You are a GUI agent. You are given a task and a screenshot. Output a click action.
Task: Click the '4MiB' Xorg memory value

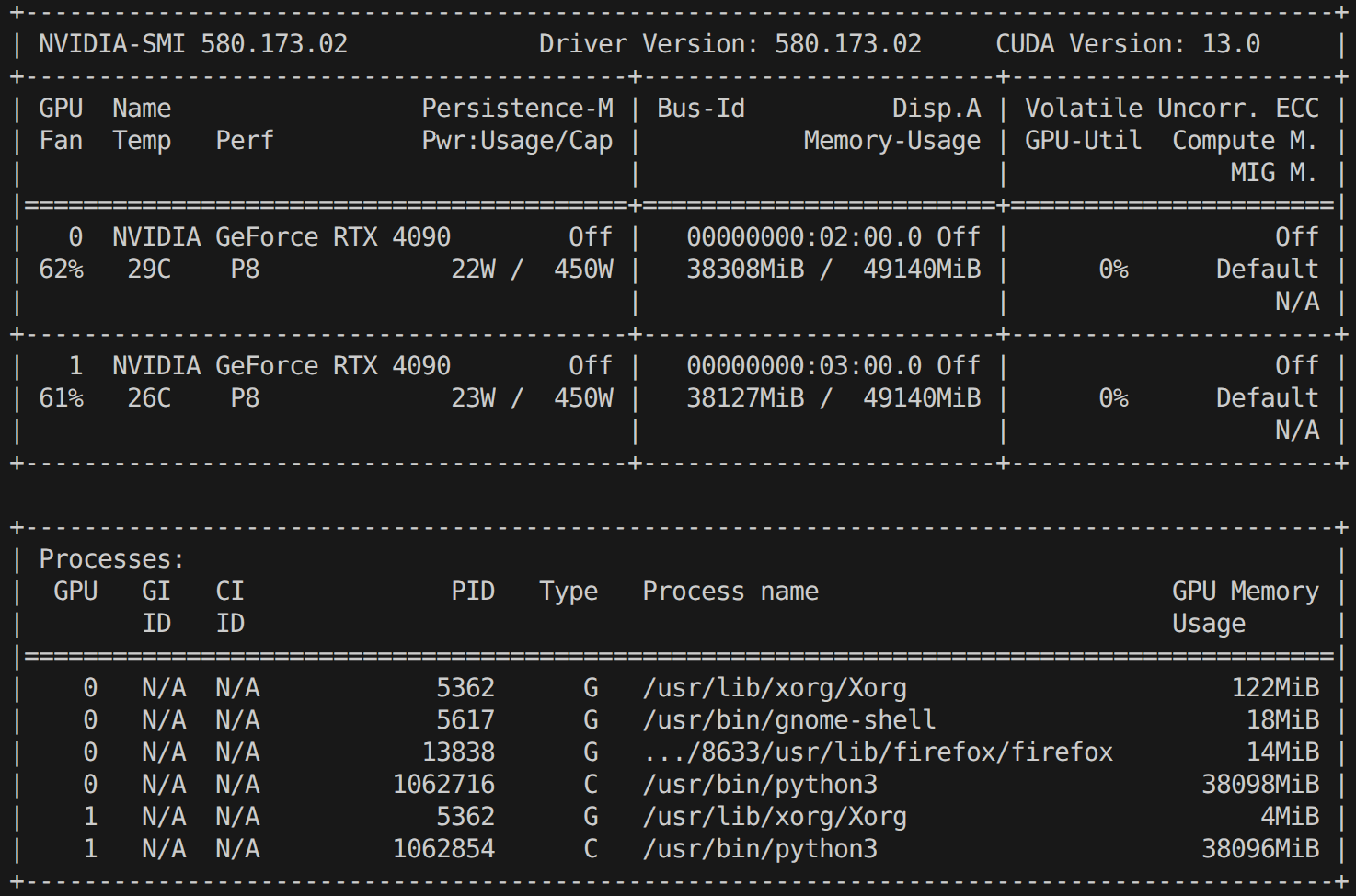click(x=1290, y=817)
